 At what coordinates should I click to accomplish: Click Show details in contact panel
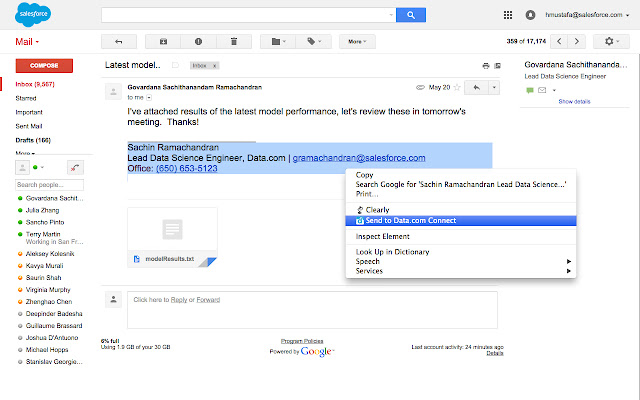coord(574,101)
